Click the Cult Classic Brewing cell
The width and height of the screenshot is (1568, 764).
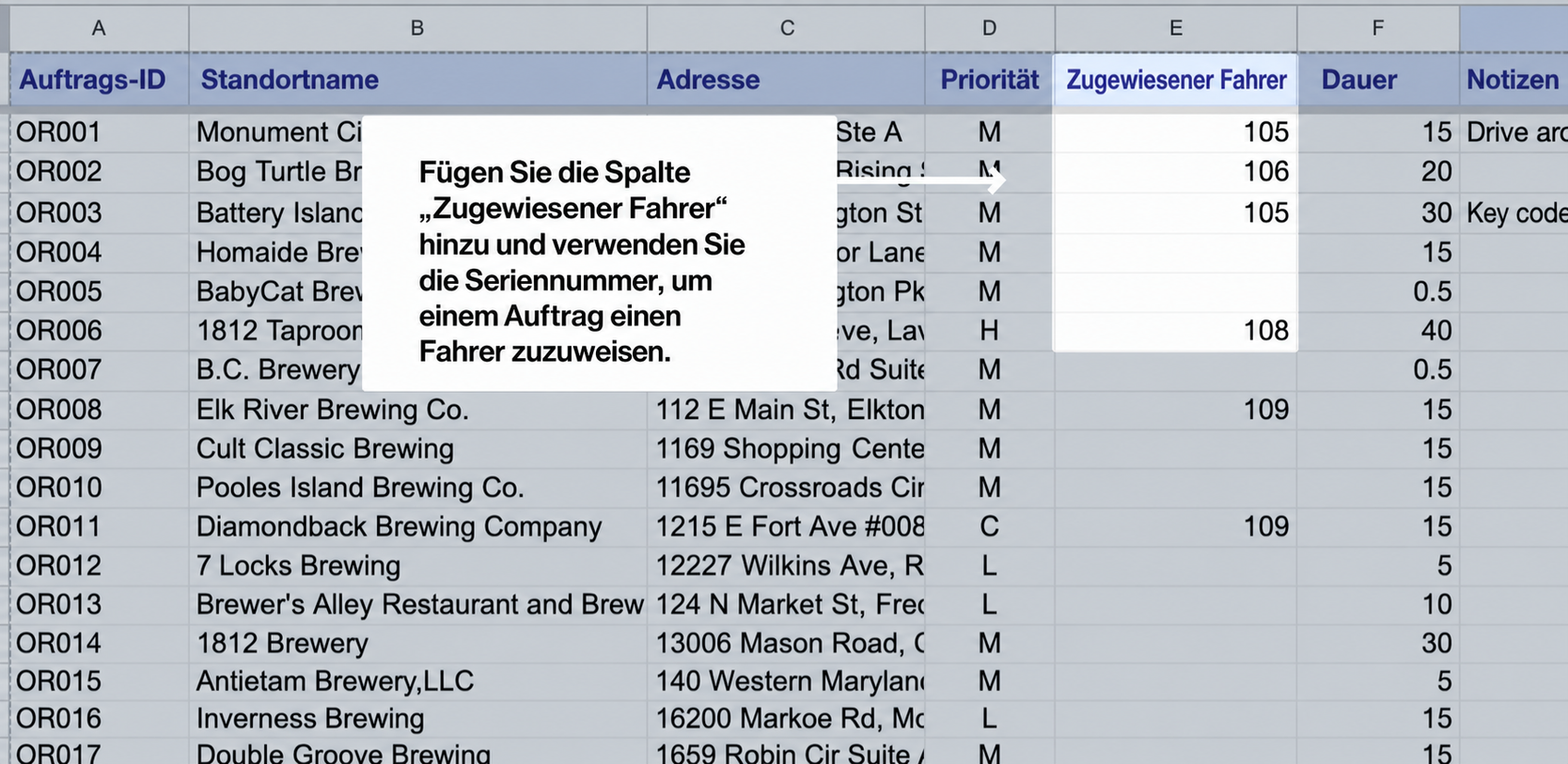point(417,449)
